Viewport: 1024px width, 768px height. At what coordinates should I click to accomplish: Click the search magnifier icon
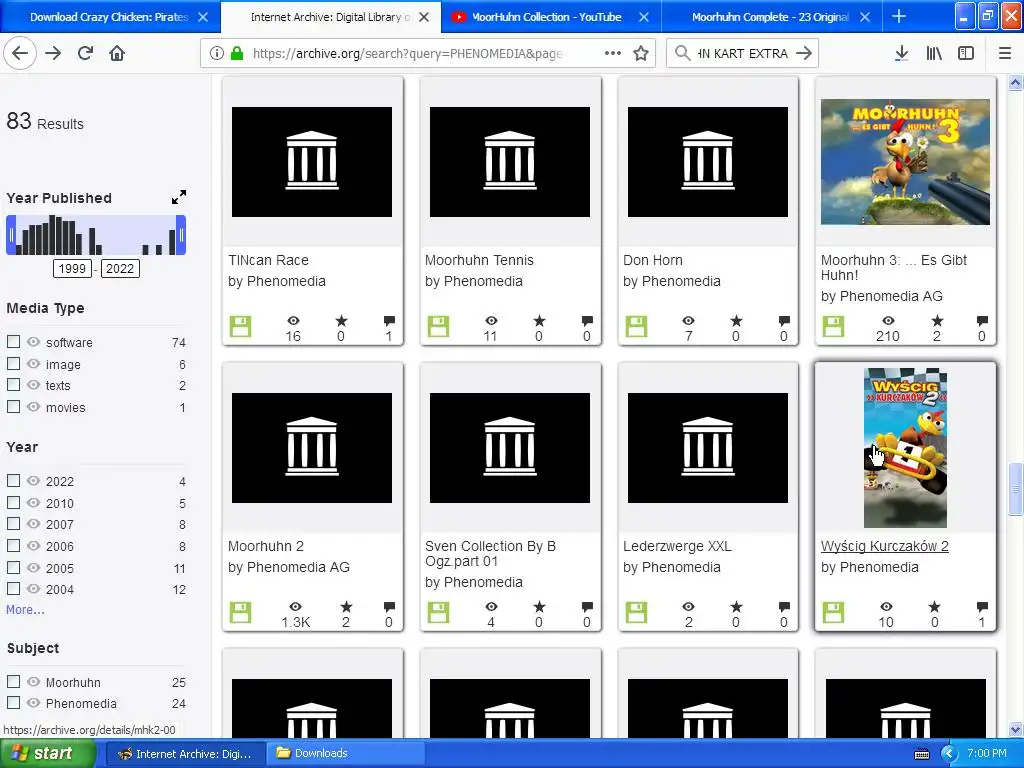click(682, 54)
